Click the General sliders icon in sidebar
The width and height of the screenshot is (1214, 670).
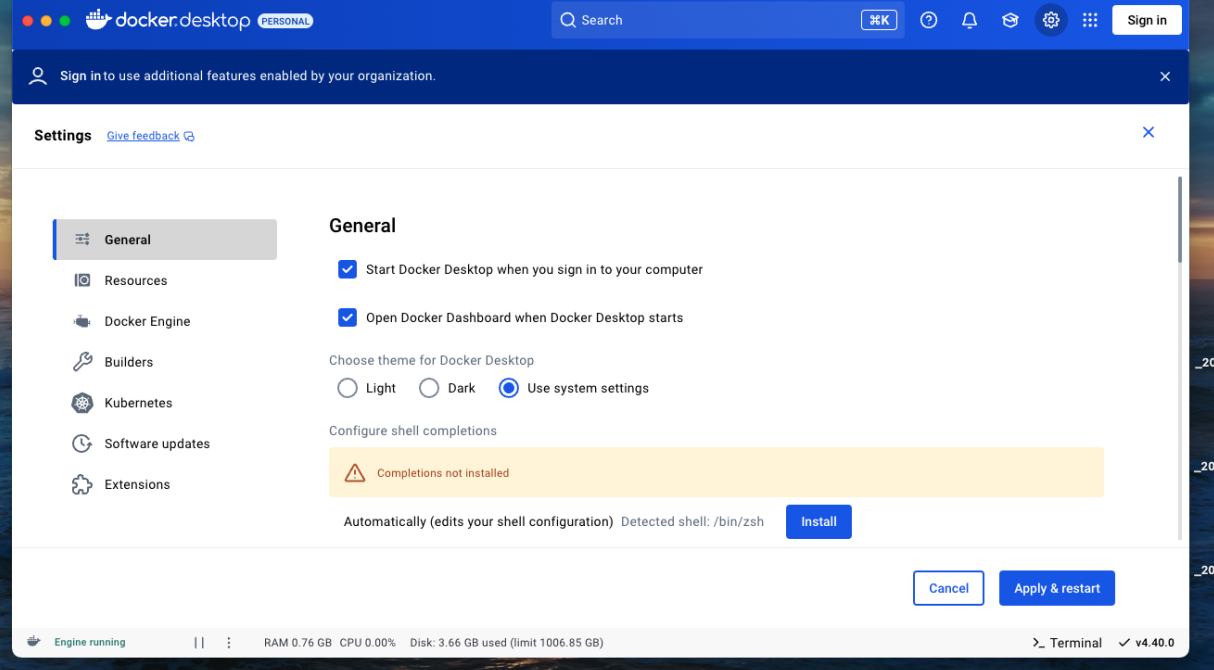tap(83, 240)
